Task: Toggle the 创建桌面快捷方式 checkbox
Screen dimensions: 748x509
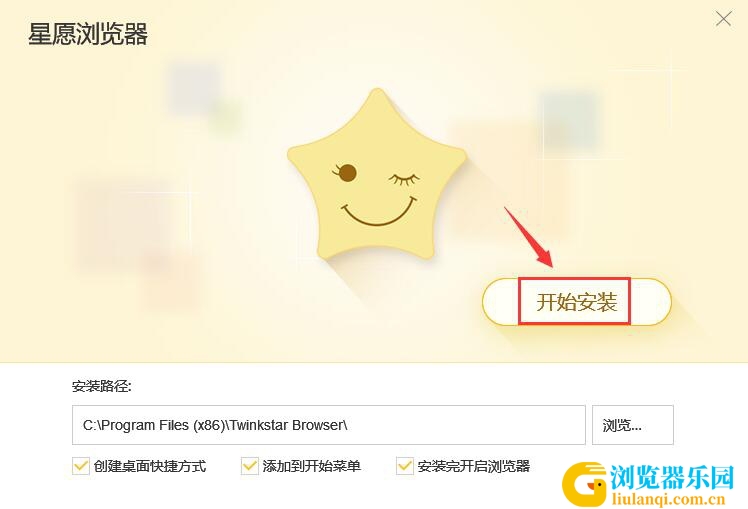Action: click(x=81, y=466)
